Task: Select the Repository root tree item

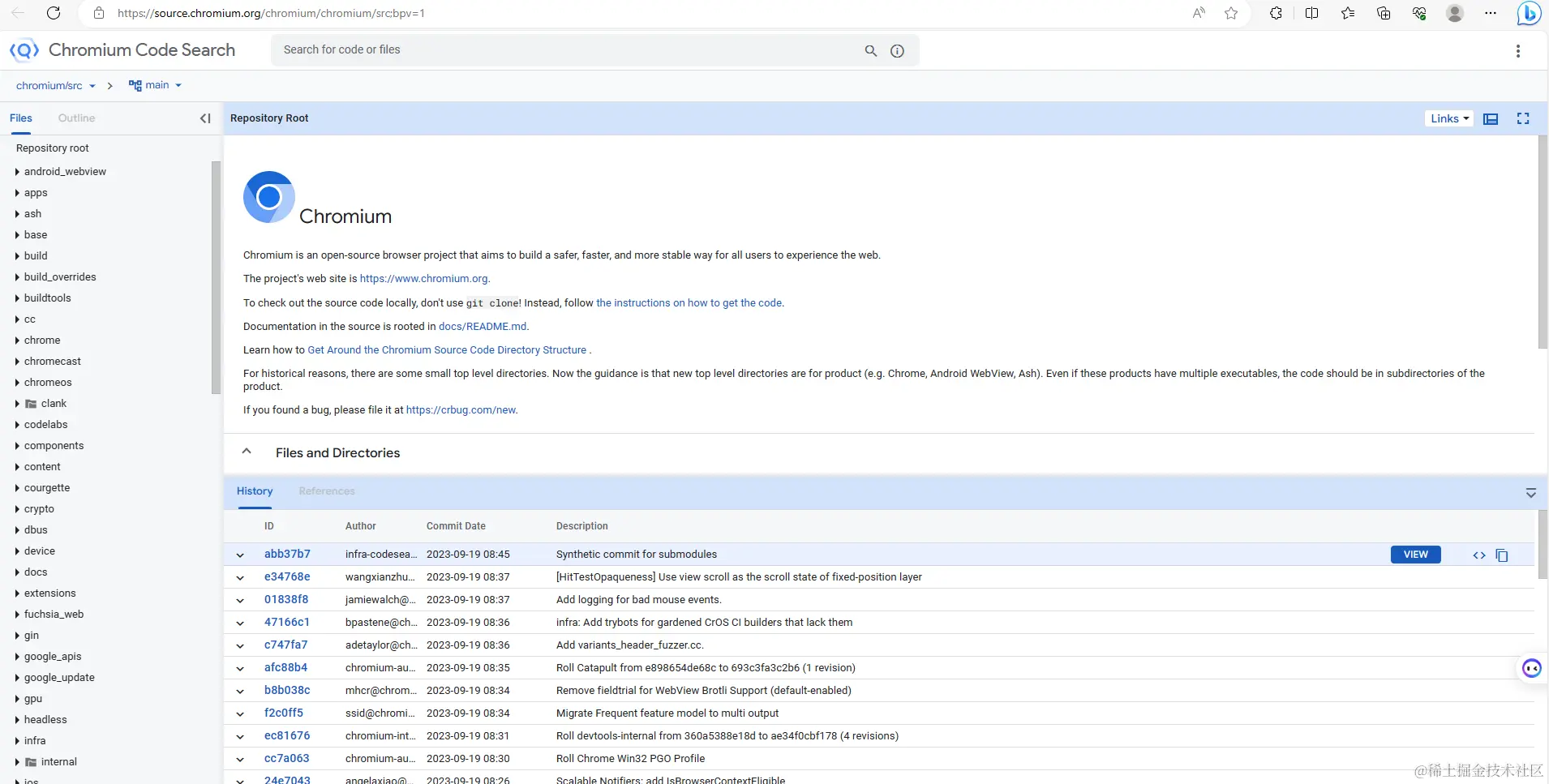Action: point(53,148)
